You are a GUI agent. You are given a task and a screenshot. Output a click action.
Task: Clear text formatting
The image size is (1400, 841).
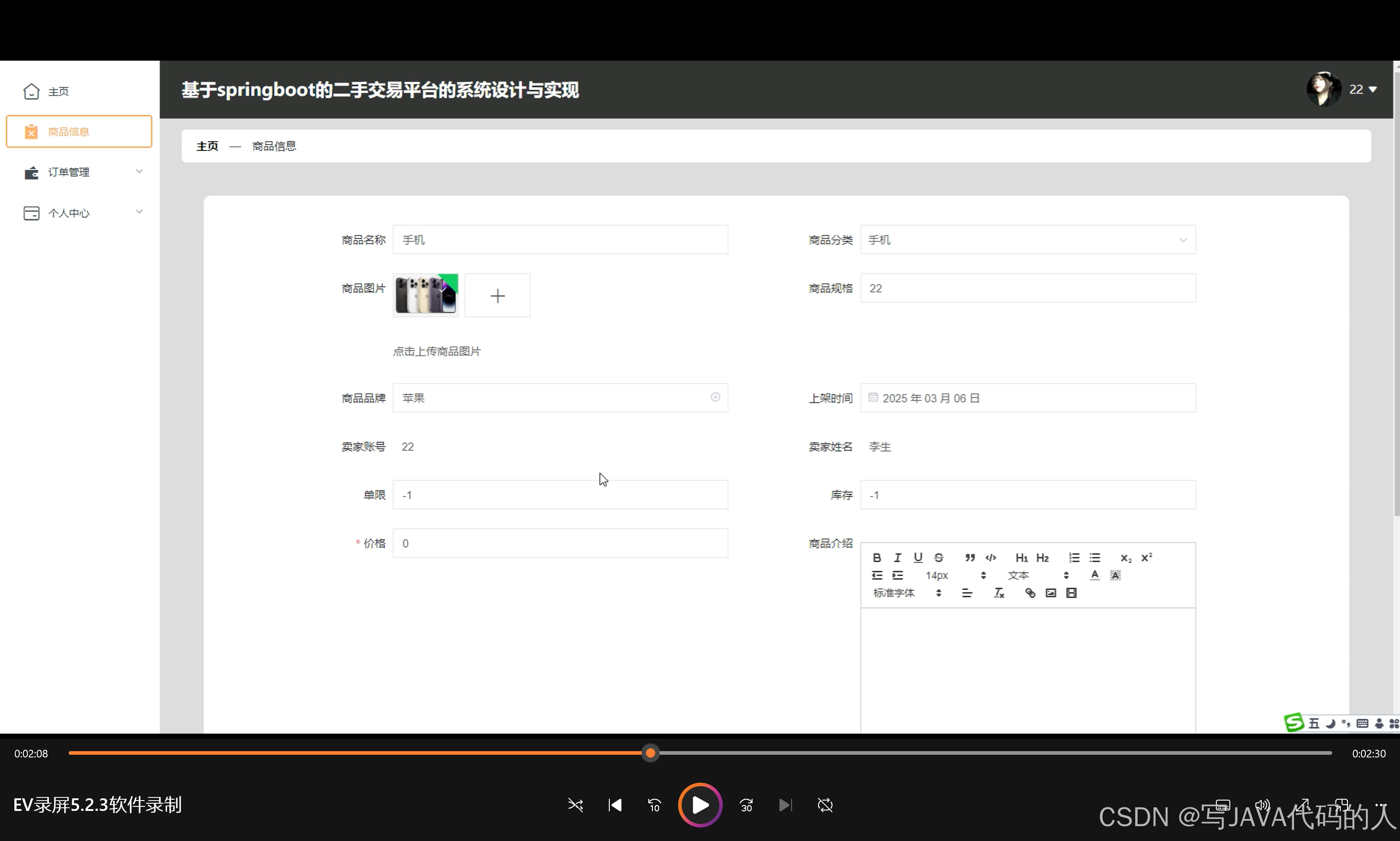pyautogui.click(x=999, y=593)
